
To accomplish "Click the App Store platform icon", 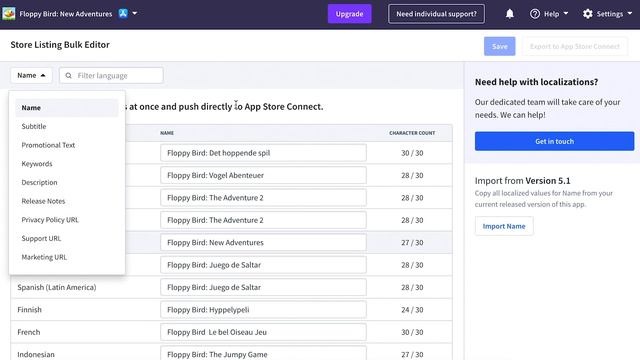I will pos(123,13).
